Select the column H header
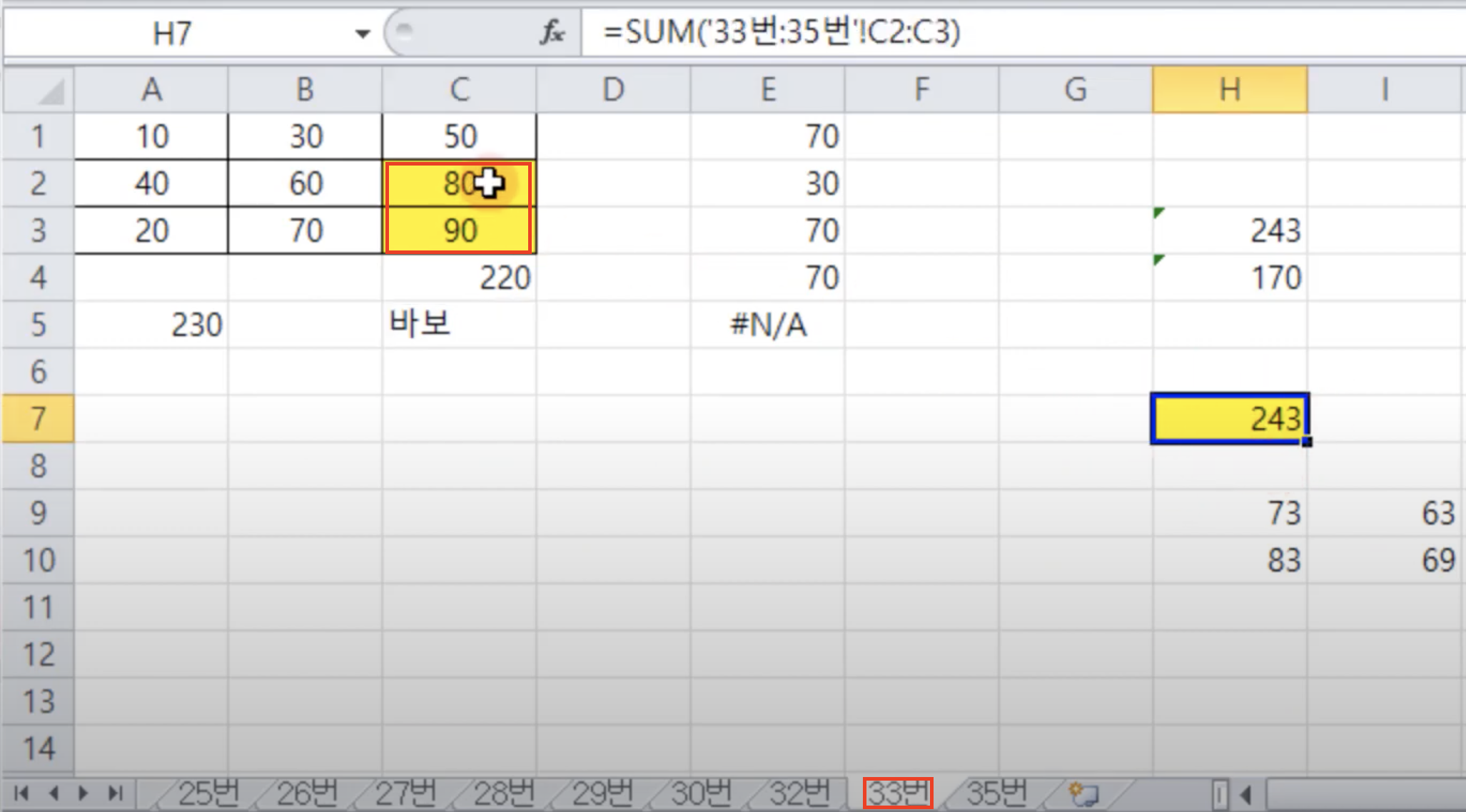 1229,90
